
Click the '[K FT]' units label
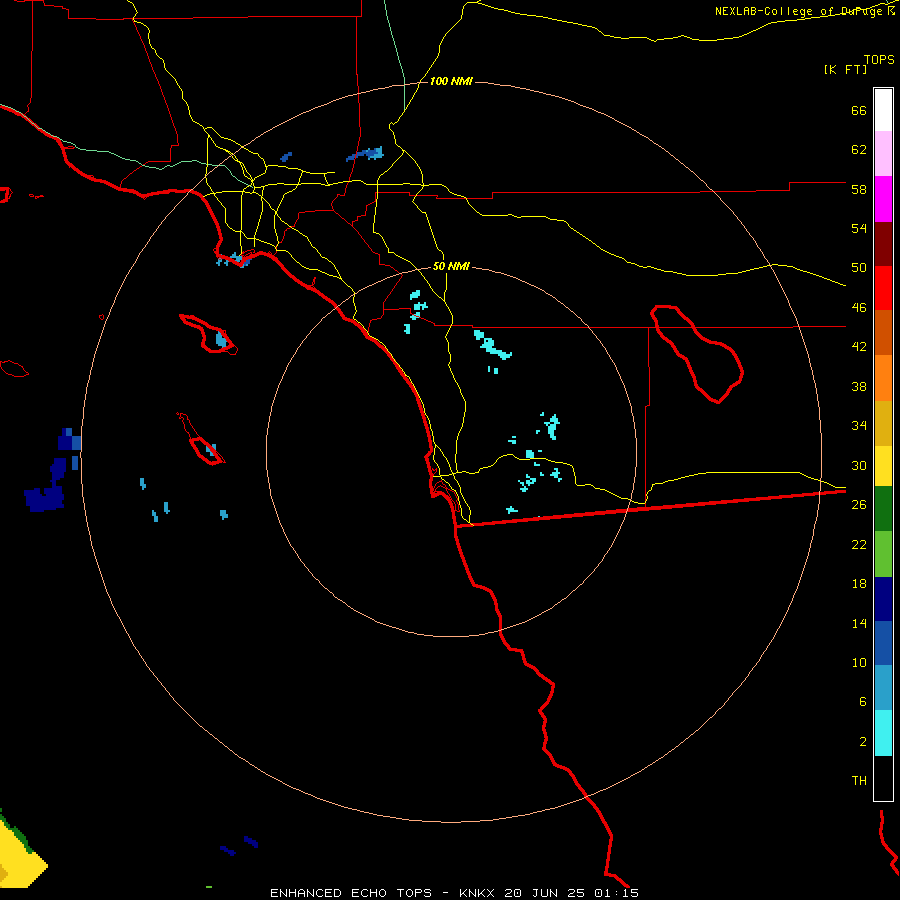[x=845, y=69]
